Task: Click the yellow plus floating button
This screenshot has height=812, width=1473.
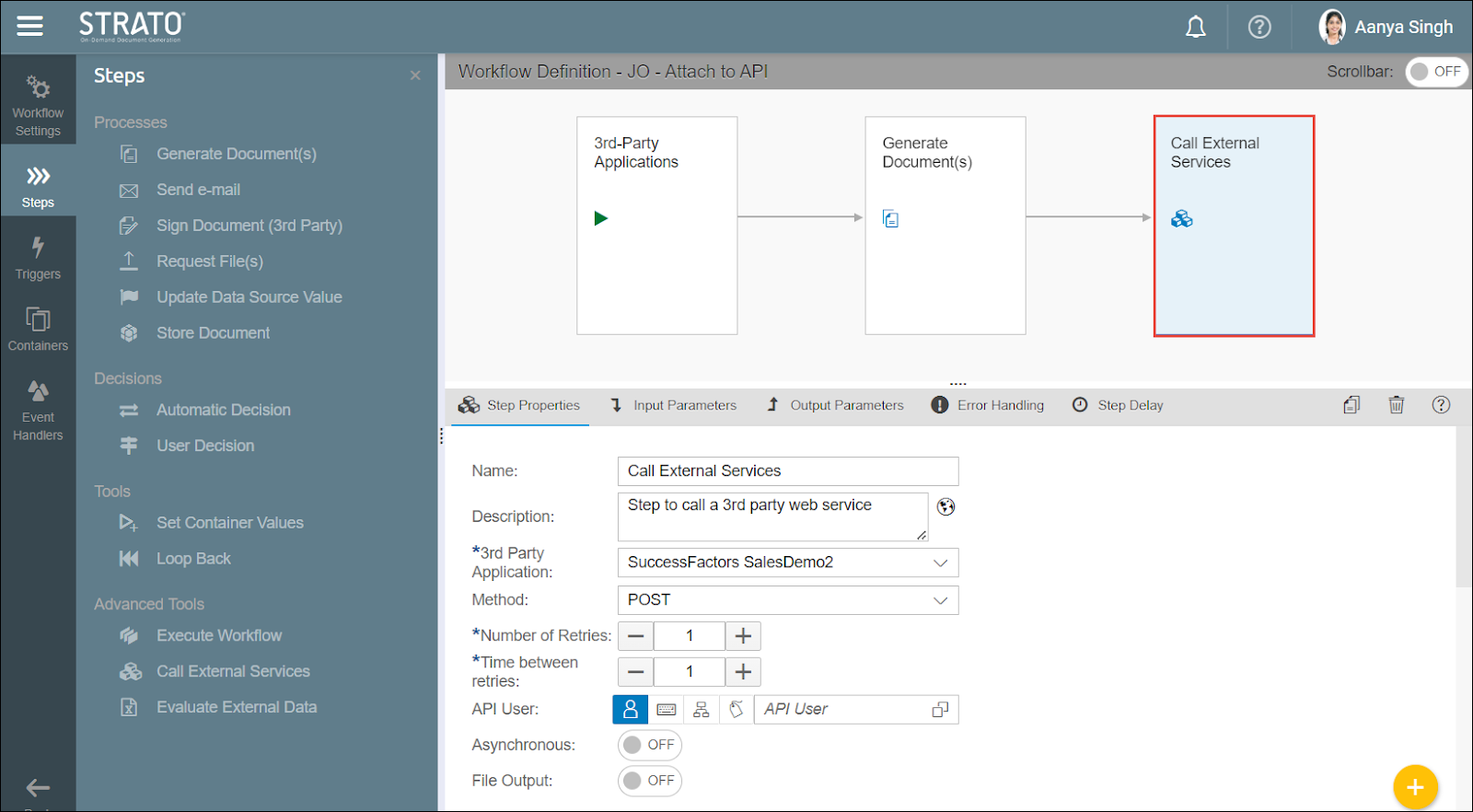Action: [x=1414, y=787]
